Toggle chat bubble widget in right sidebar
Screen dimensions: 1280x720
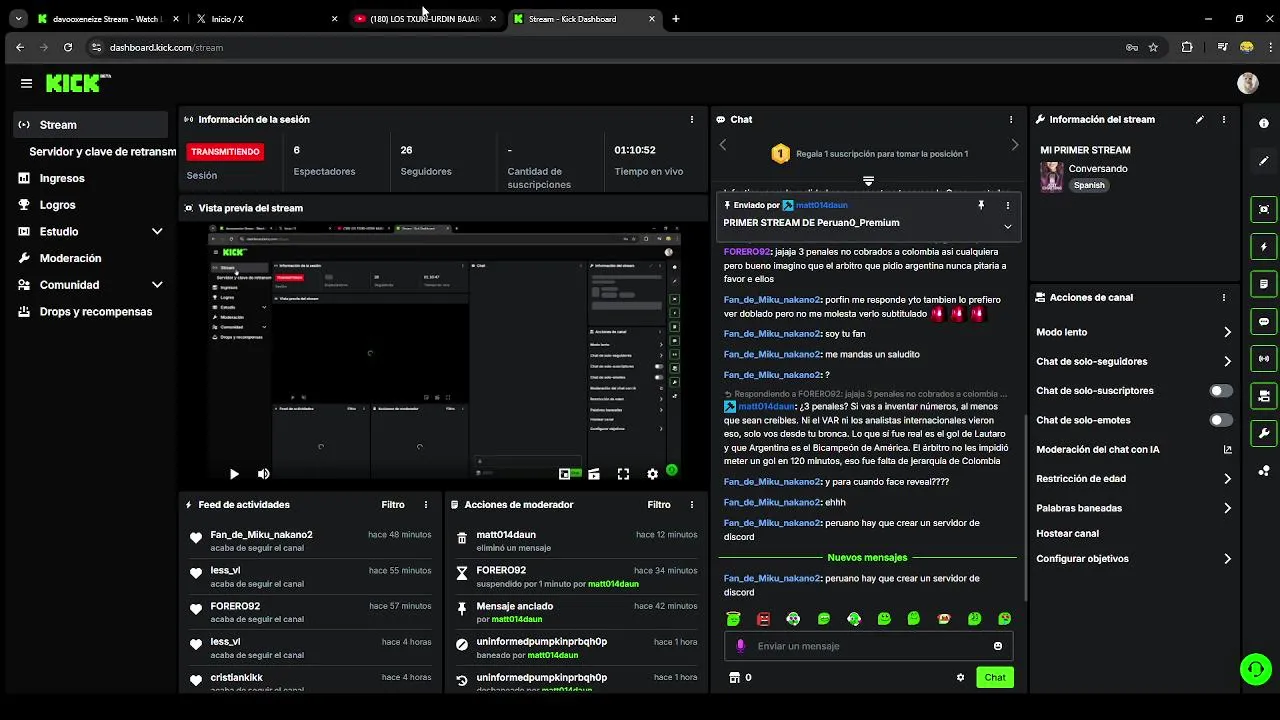(1264, 321)
